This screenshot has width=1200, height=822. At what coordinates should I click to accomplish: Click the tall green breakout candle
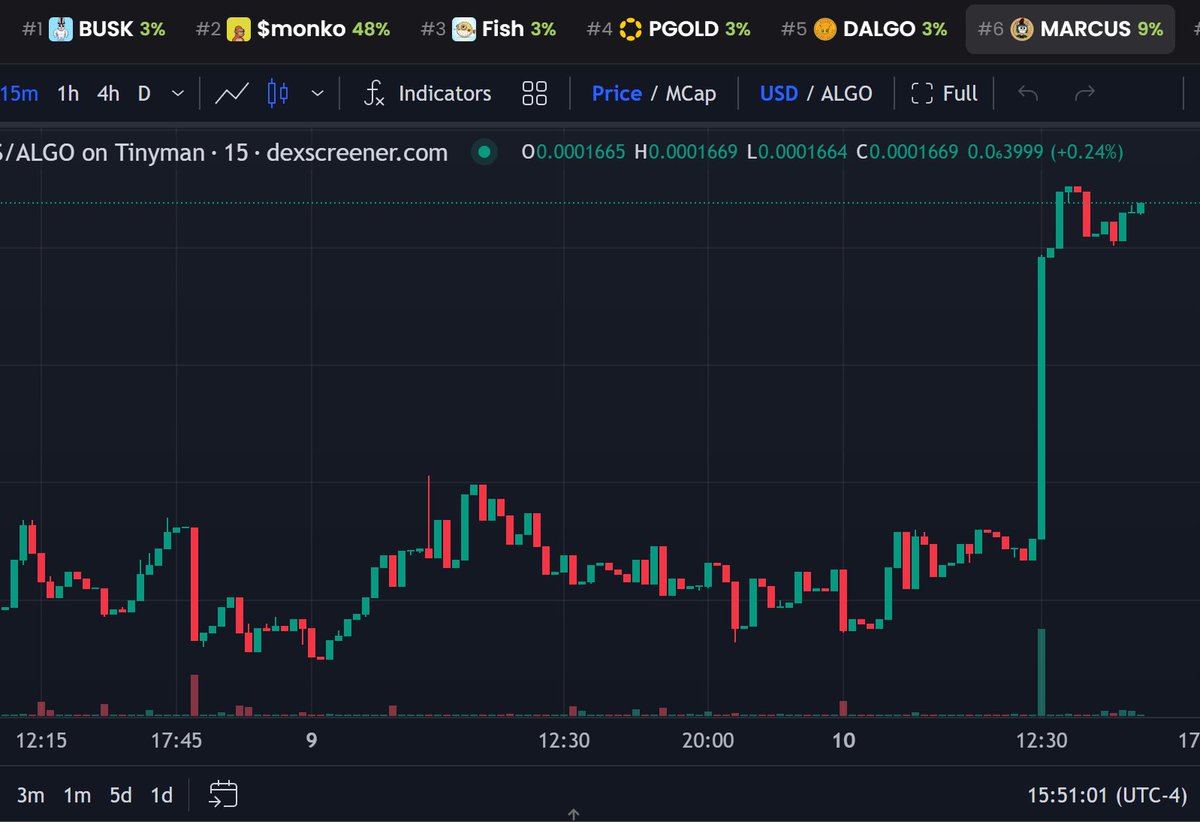[x=1041, y=400]
